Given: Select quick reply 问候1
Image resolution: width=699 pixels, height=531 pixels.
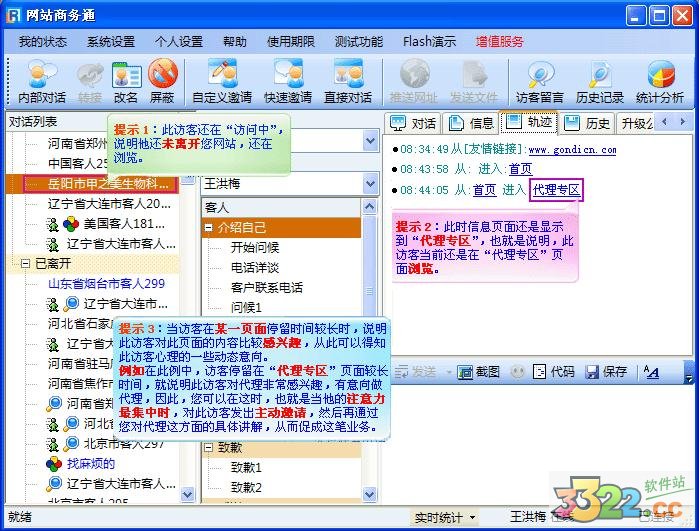Looking at the screenshot, I should [x=246, y=307].
